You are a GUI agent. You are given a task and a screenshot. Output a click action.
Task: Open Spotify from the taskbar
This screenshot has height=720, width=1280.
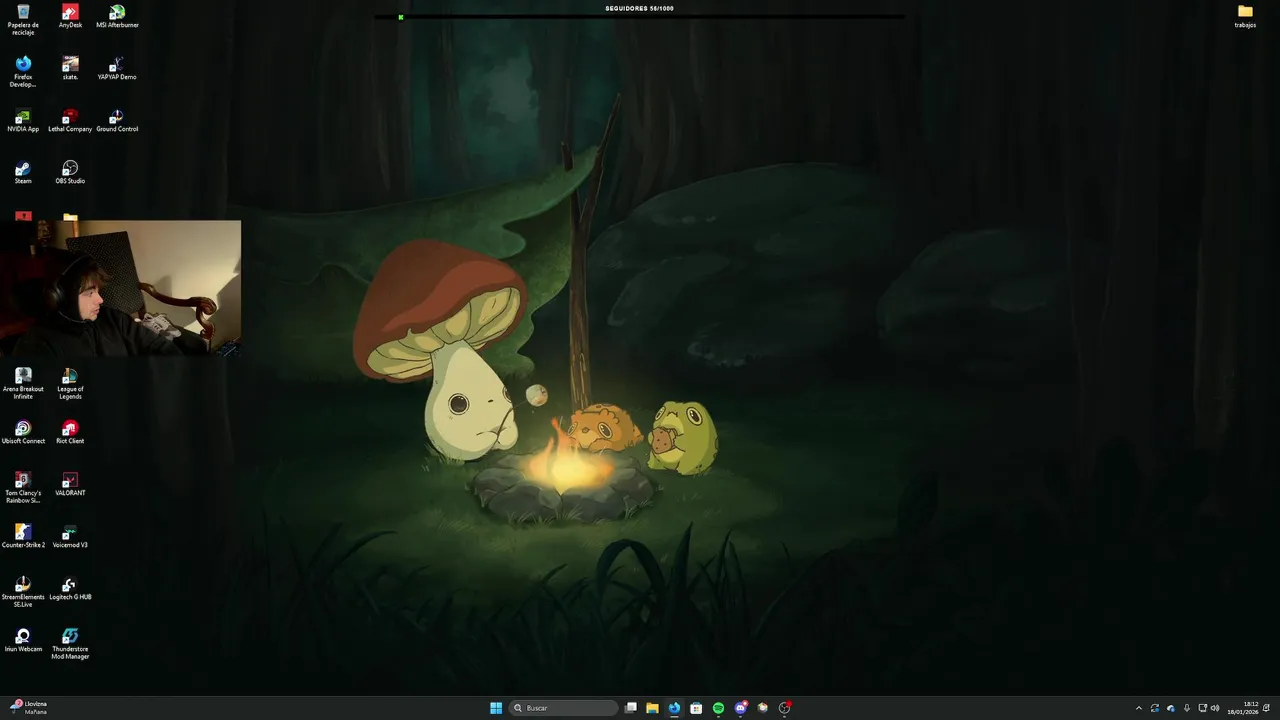click(x=718, y=708)
